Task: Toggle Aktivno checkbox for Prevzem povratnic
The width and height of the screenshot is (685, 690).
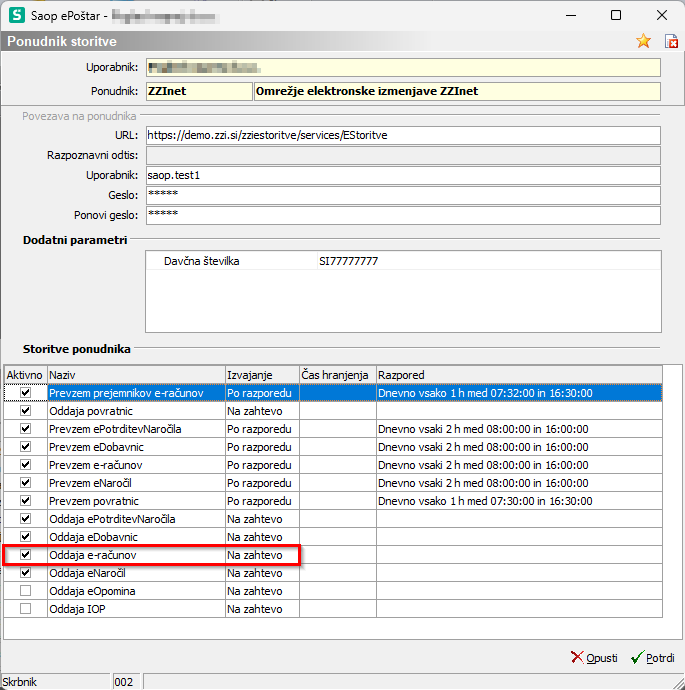Action: point(26,501)
